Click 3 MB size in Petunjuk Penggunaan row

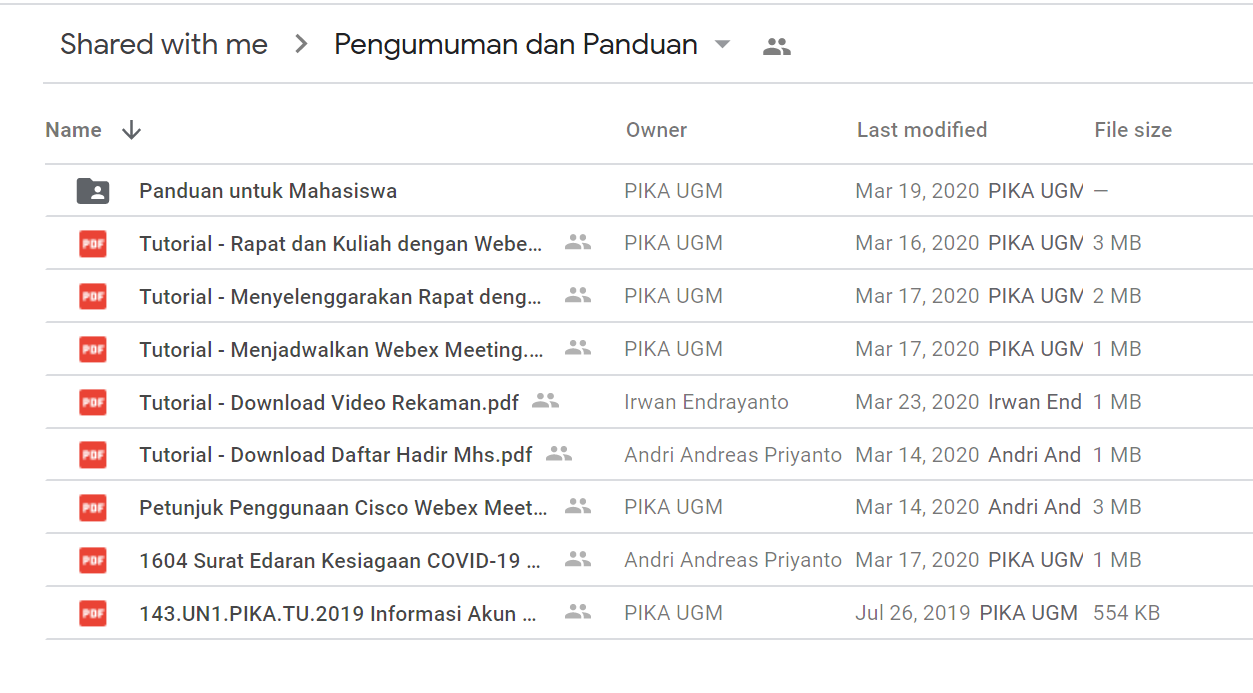coord(1117,507)
